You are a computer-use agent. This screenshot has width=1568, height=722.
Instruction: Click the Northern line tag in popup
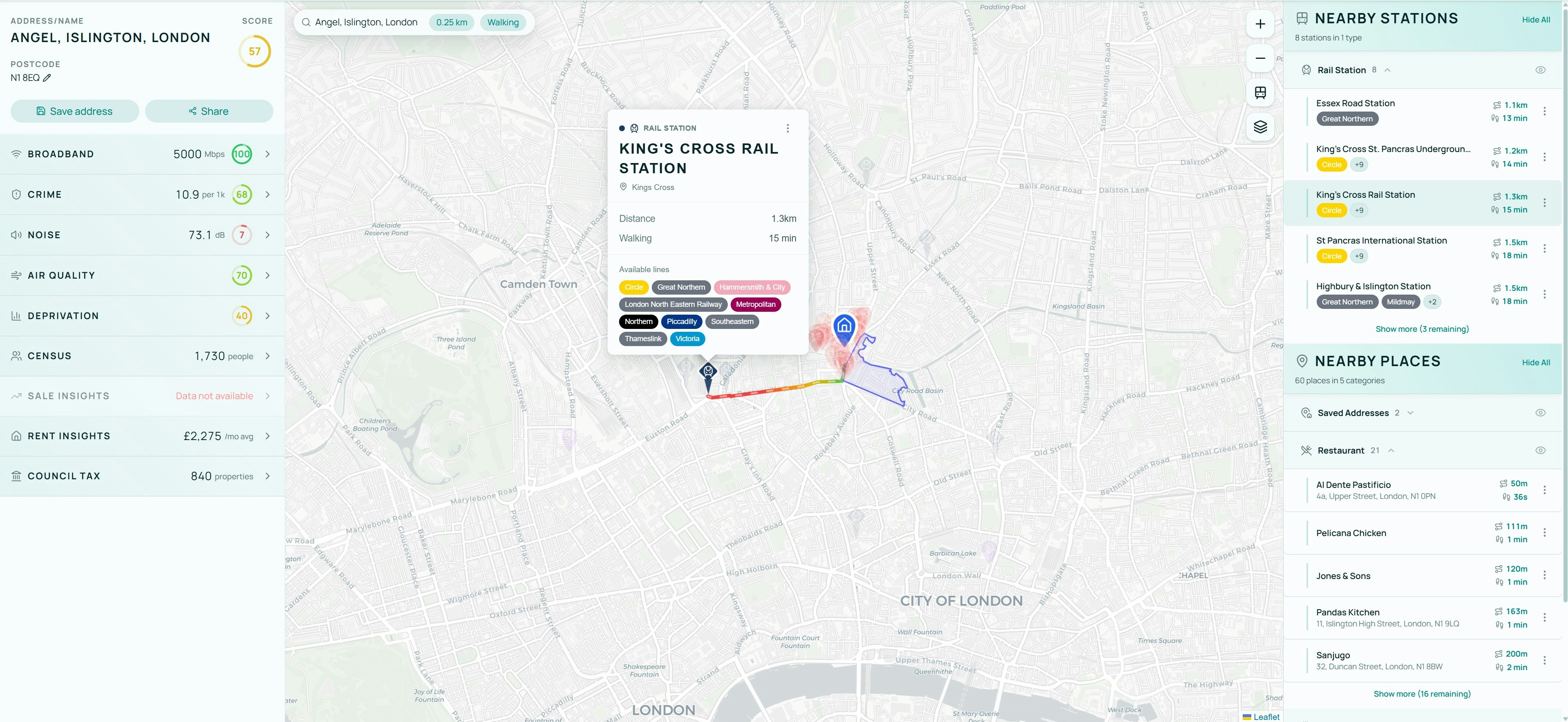click(x=639, y=322)
